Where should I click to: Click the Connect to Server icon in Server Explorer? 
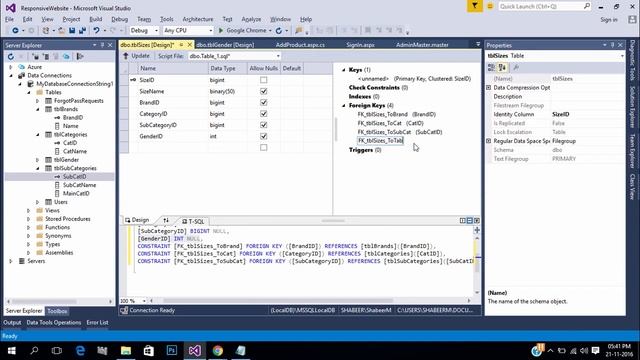pyautogui.click(x=46, y=56)
